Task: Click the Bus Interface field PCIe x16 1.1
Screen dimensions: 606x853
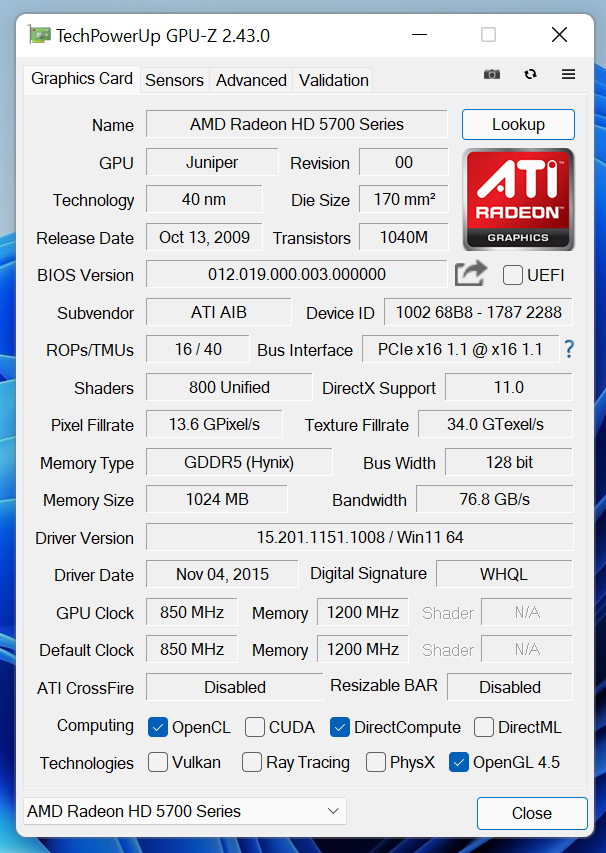Action: pyautogui.click(x=460, y=349)
